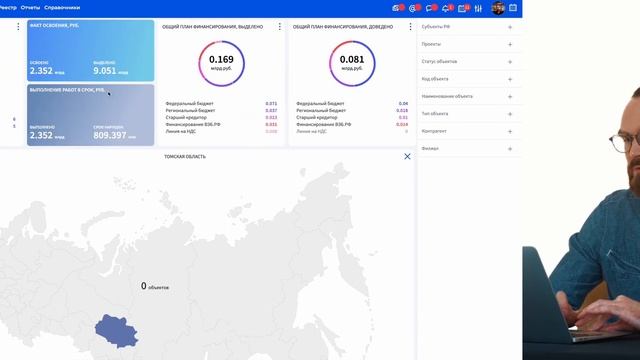The height and width of the screenshot is (360, 640).
Task: Expand the 'Код объекта' filter
Action: [x=510, y=79]
